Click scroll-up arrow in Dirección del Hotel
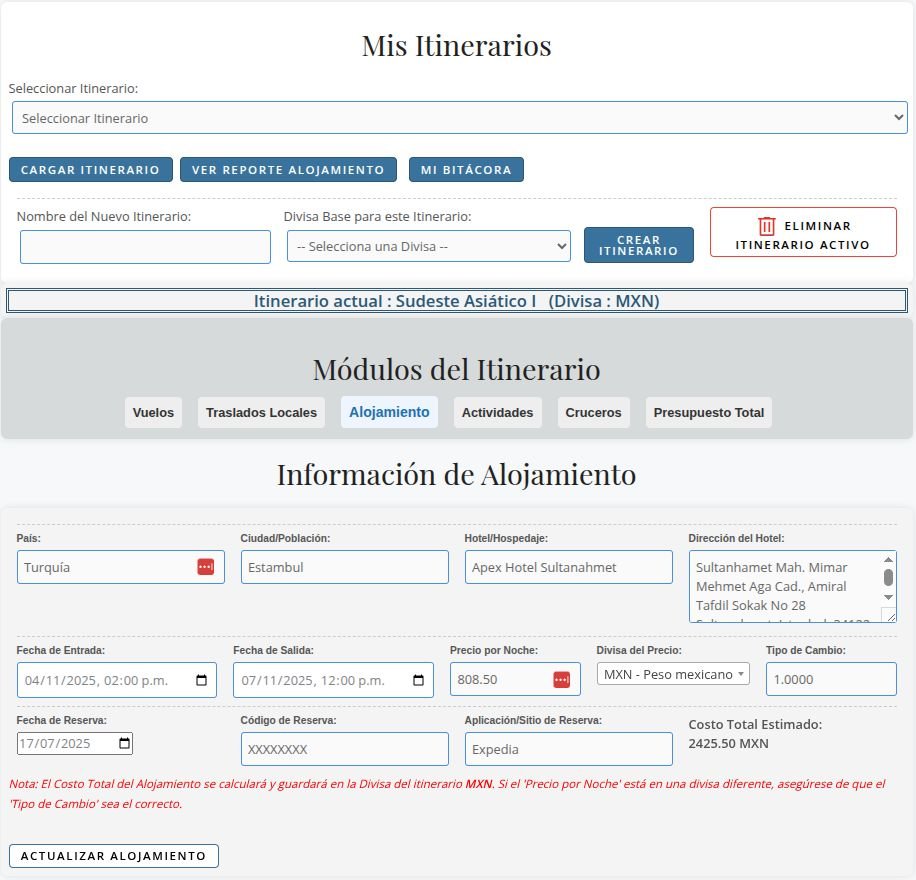 point(888,560)
